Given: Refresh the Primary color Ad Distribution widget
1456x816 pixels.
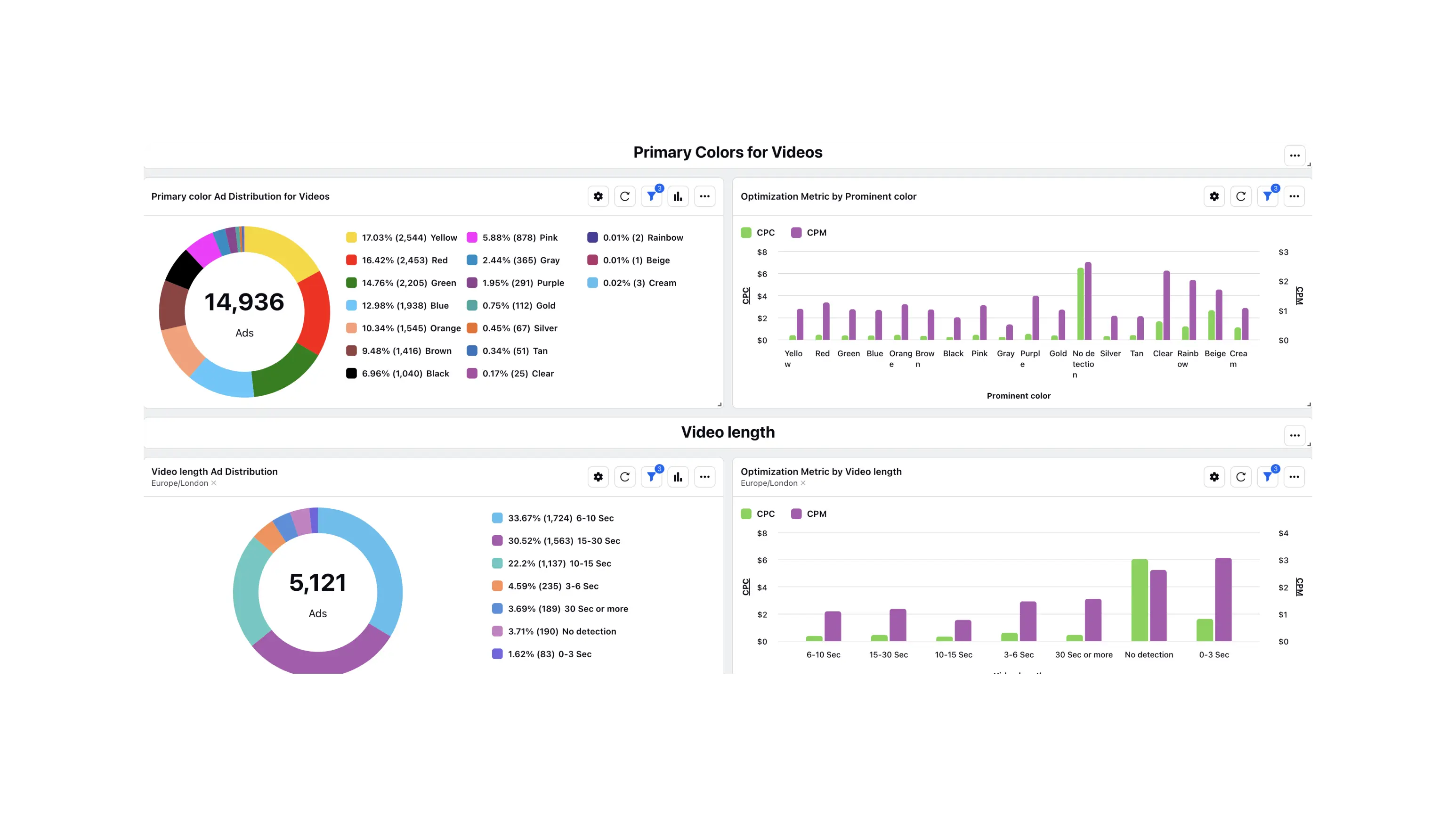Looking at the screenshot, I should (624, 196).
